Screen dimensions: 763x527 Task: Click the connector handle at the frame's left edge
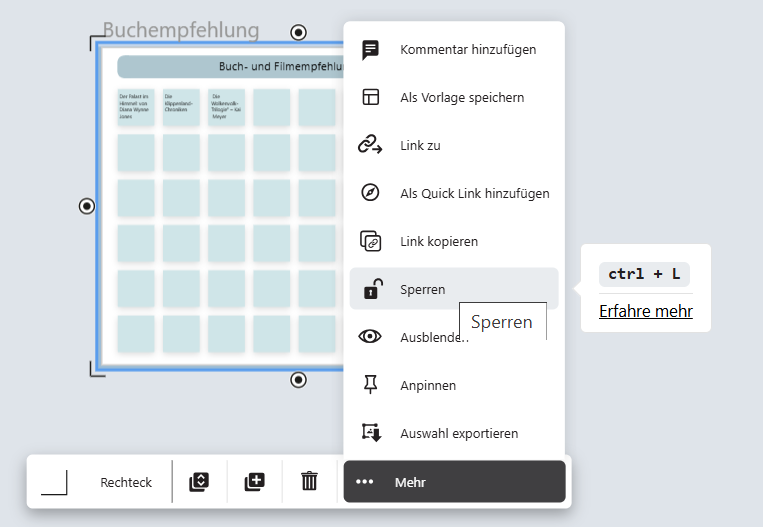pos(87,206)
